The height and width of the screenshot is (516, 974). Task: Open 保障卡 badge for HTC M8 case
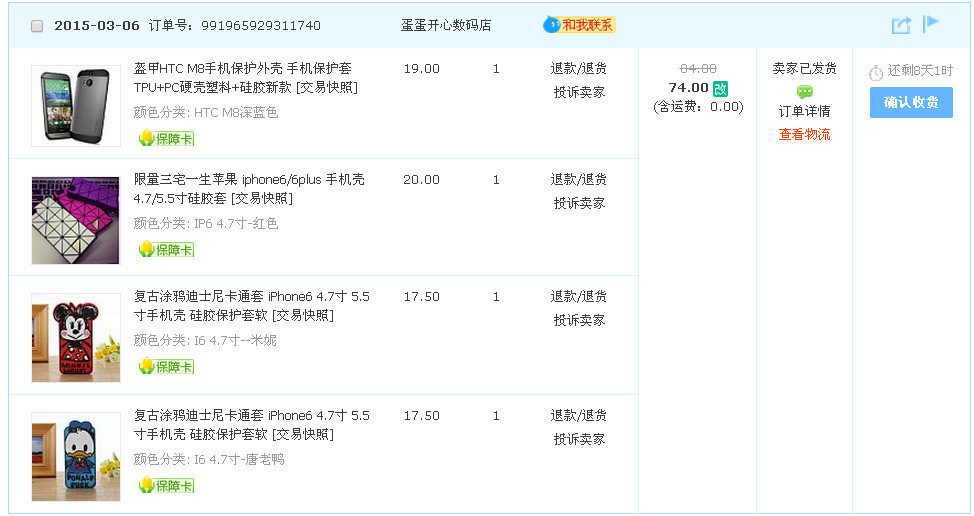coord(166,138)
